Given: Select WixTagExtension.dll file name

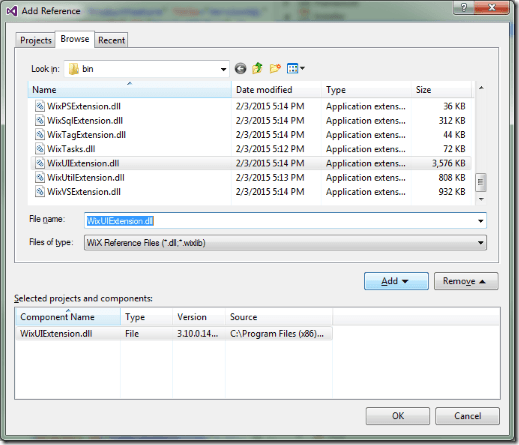Looking at the screenshot, I should [86, 135].
